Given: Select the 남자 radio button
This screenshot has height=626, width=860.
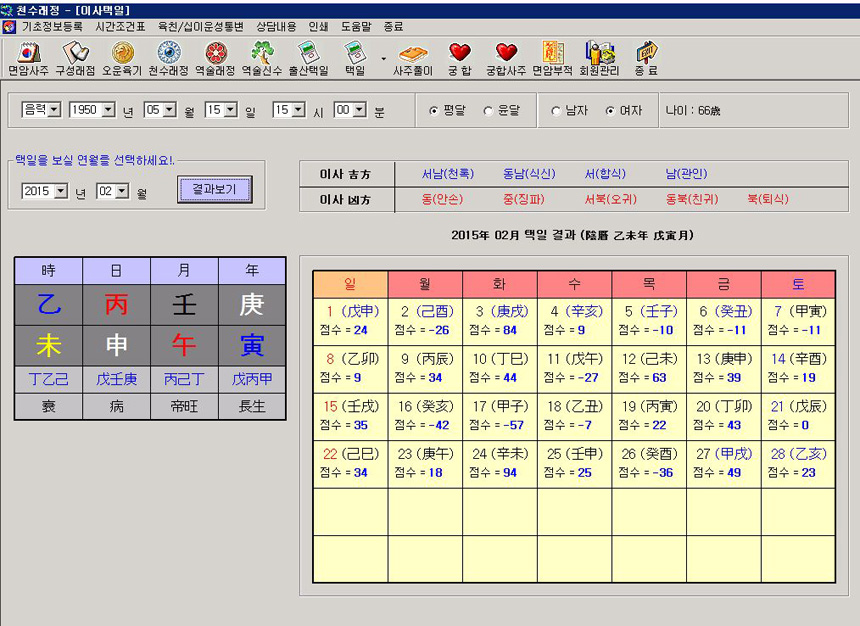Looking at the screenshot, I should pyautogui.click(x=556, y=111).
